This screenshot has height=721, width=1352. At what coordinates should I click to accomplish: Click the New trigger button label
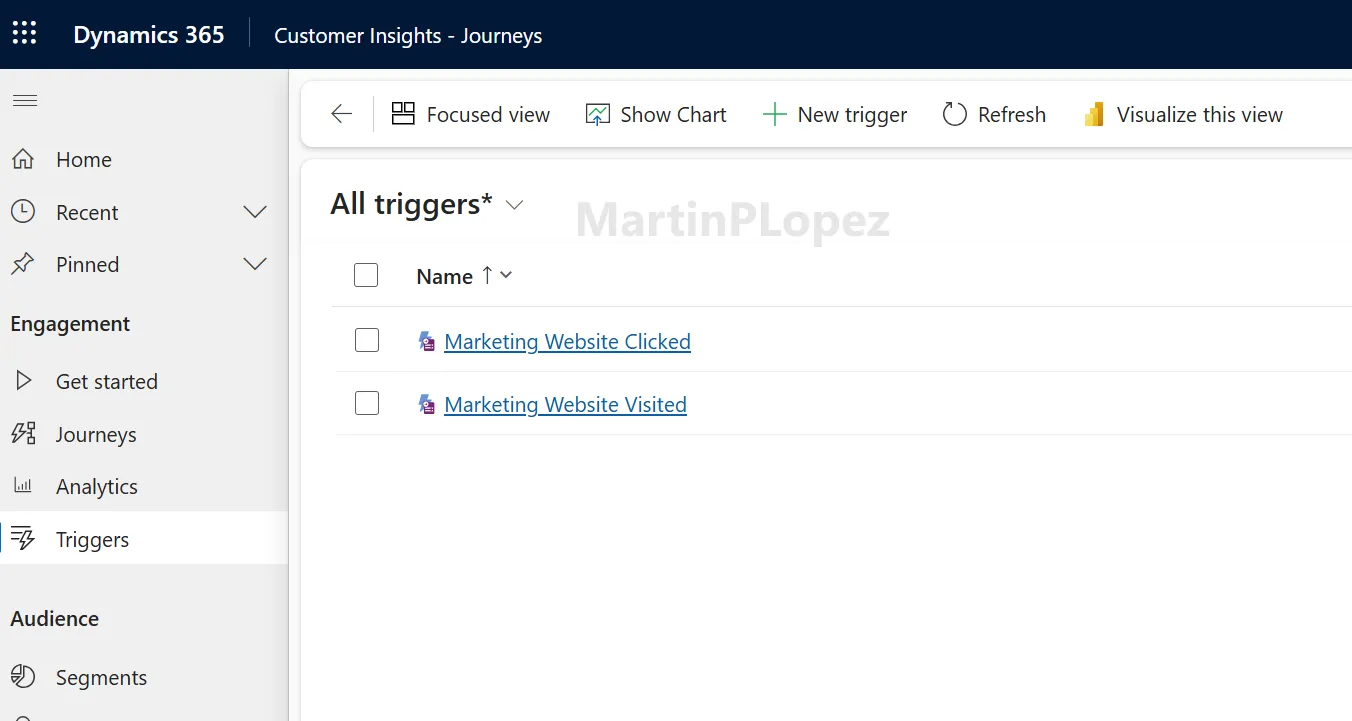point(852,115)
